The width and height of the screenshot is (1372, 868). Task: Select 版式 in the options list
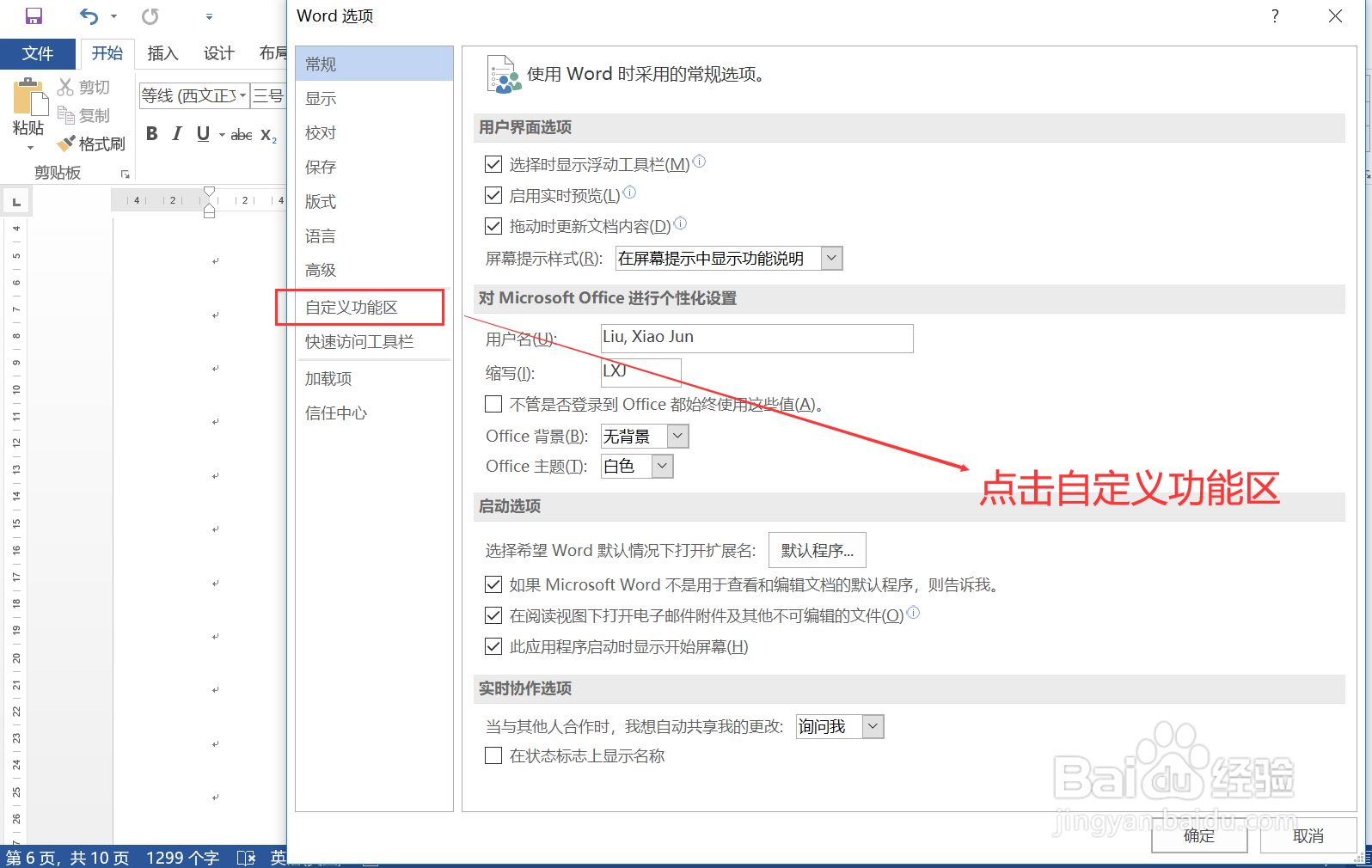[x=374, y=201]
